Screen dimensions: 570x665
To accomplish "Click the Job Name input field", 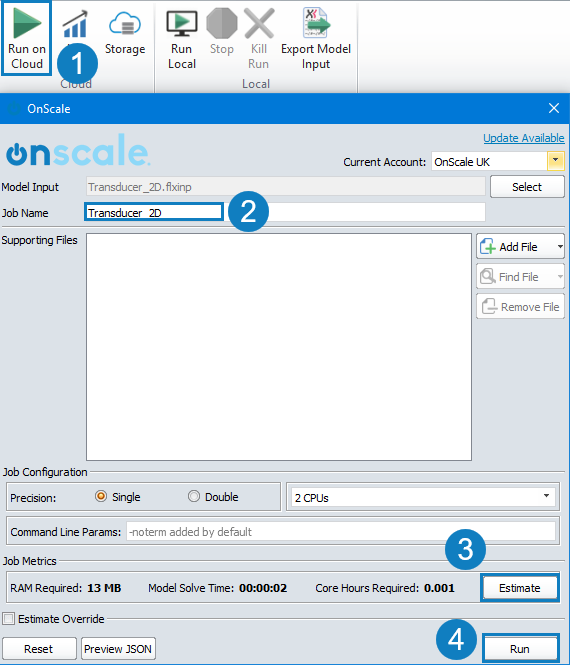I will 285,212.
